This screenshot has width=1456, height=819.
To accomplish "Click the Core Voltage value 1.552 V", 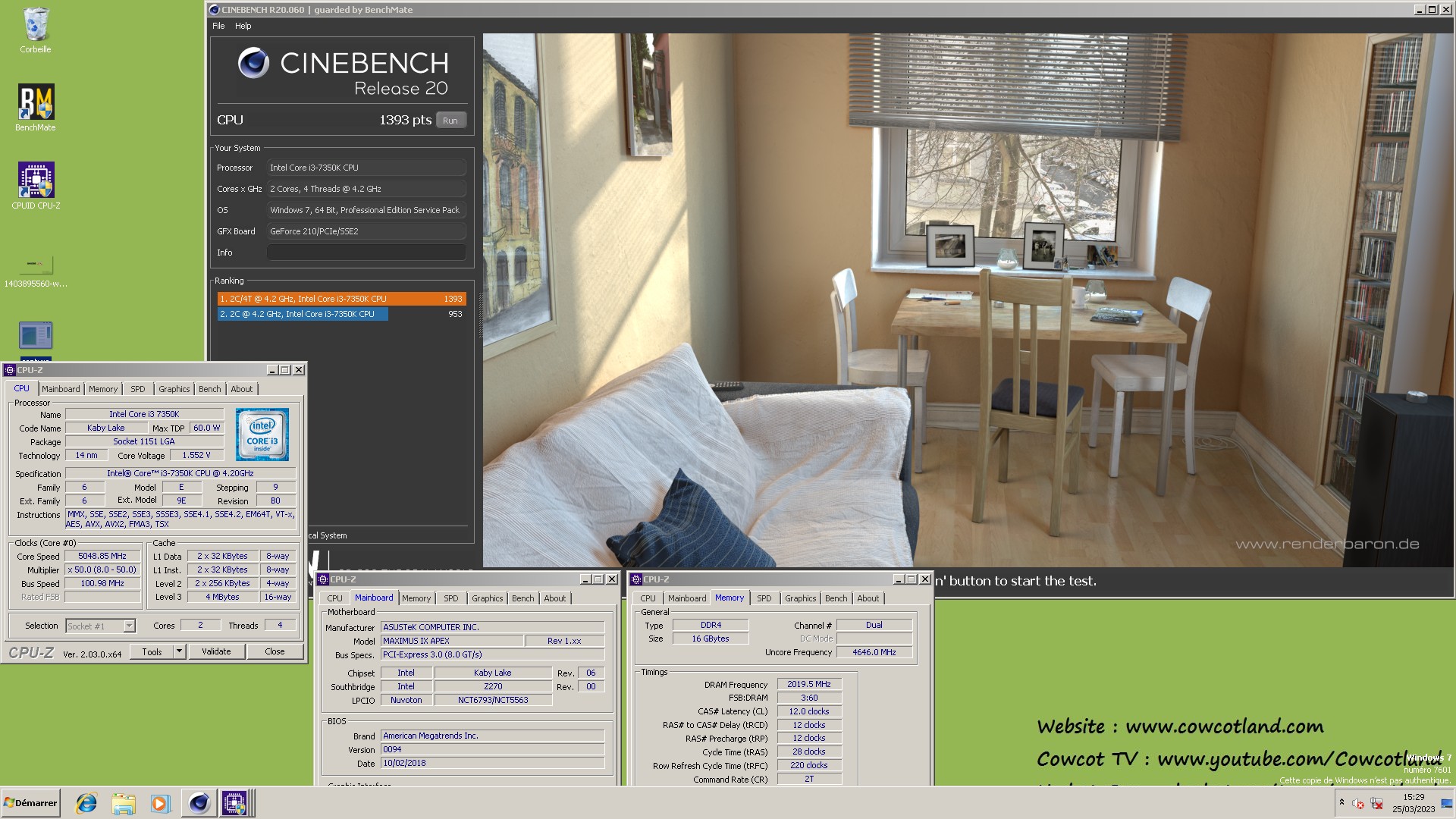I will tap(196, 455).
